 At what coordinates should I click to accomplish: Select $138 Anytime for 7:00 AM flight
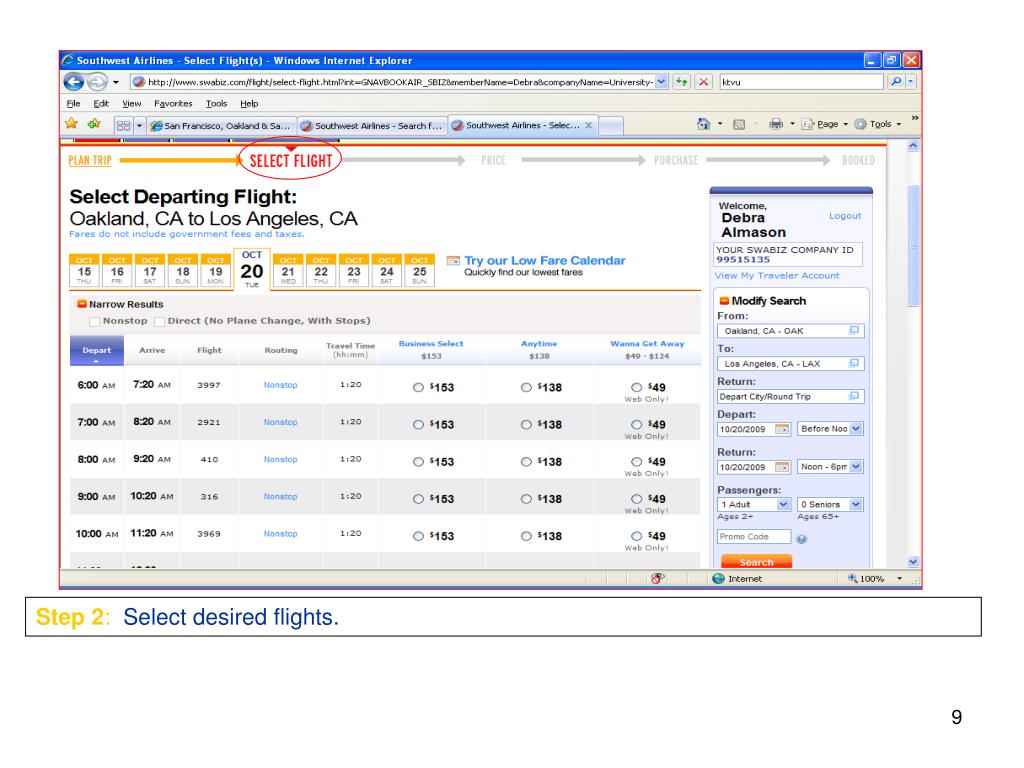[x=526, y=424]
